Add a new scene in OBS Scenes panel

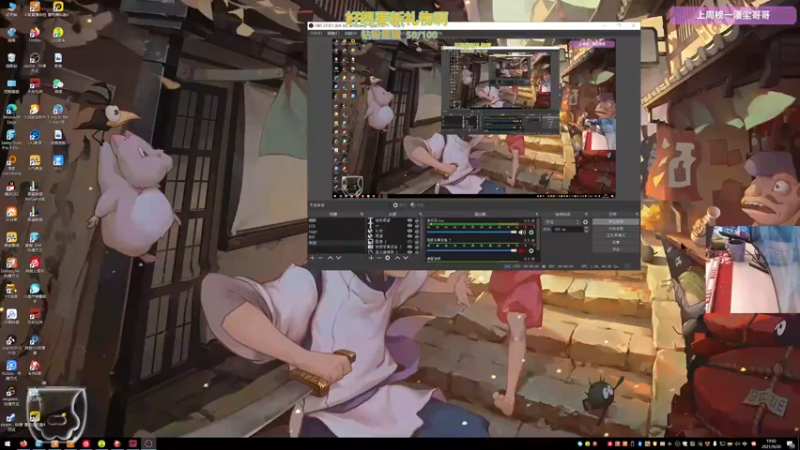(x=312, y=258)
